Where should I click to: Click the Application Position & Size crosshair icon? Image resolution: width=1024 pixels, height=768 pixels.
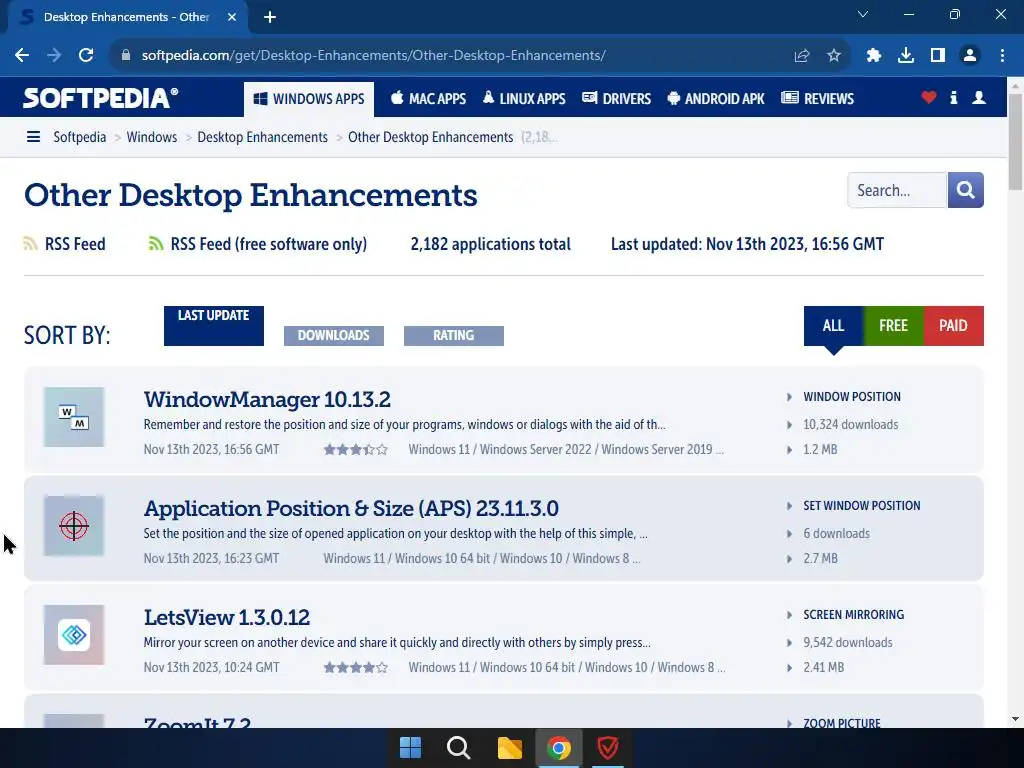point(74,526)
